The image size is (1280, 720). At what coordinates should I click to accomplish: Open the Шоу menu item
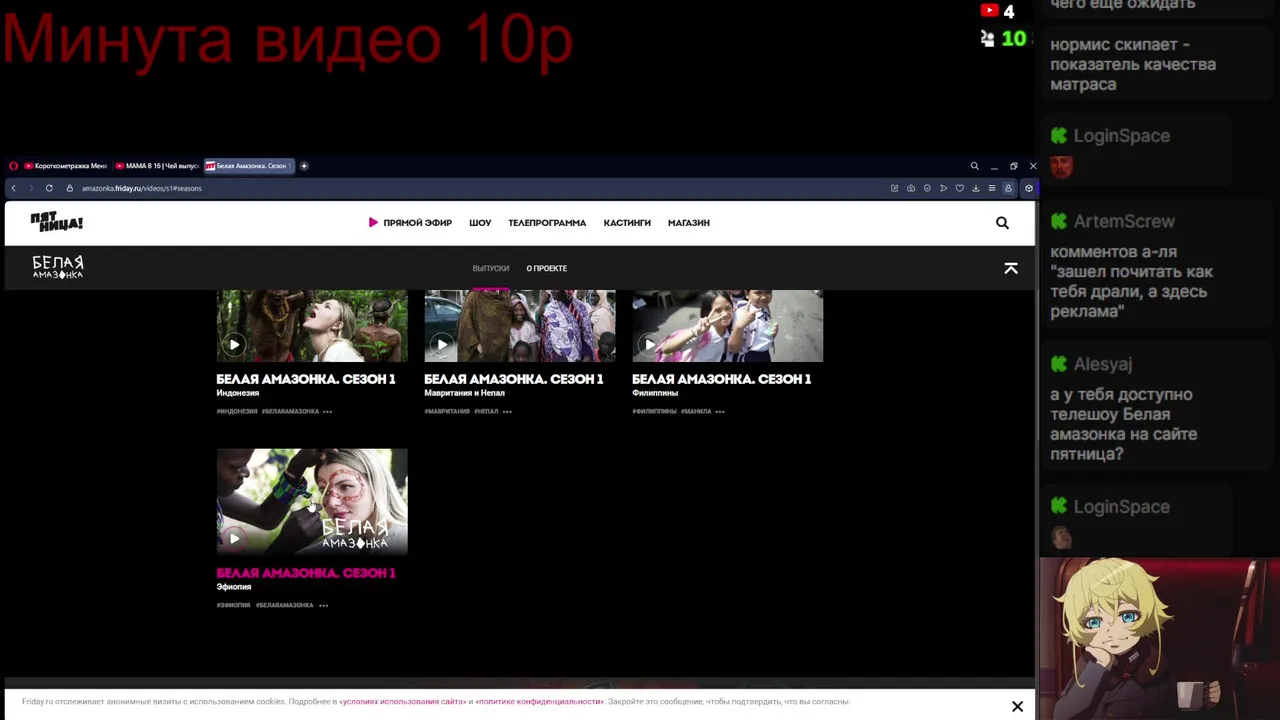(x=480, y=223)
